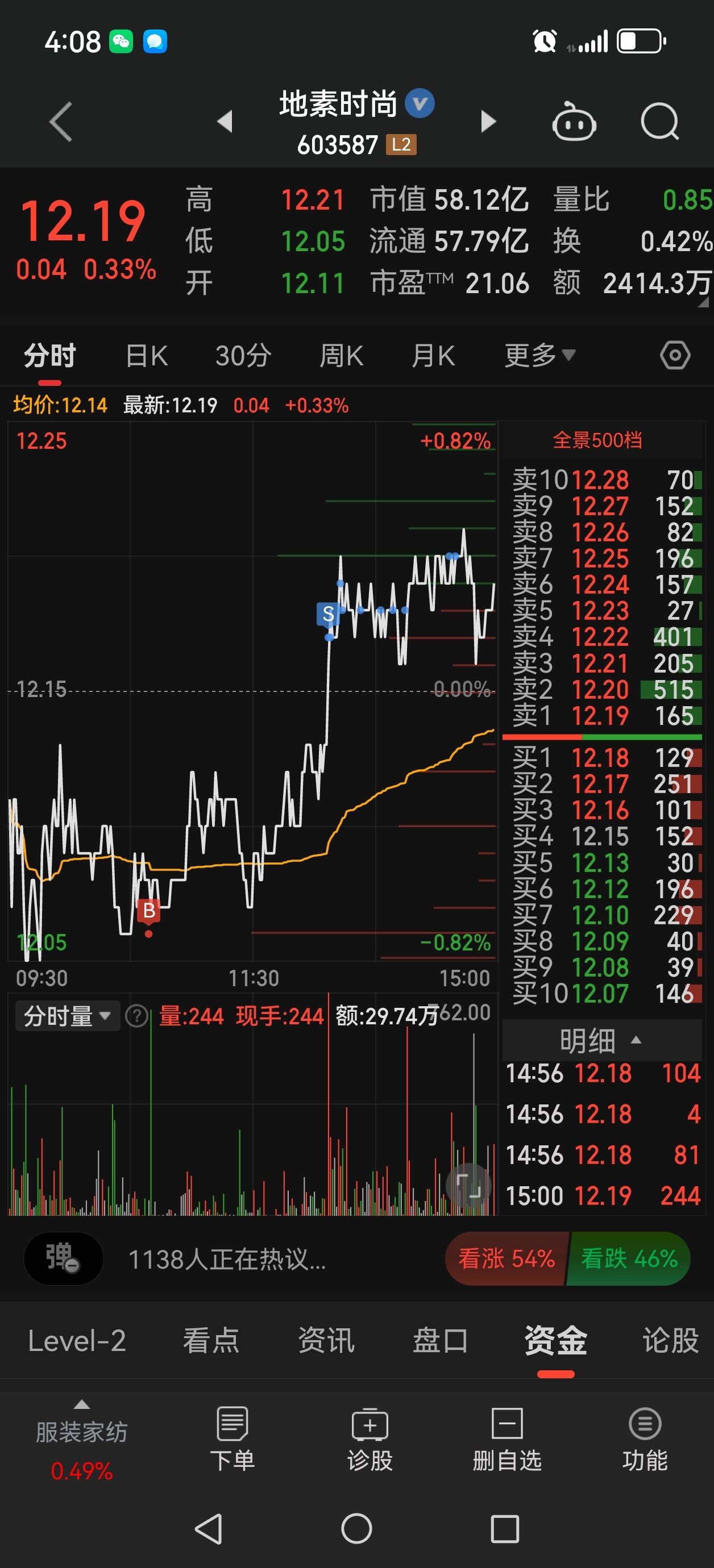Tap 市值 58.12亿 market cap value
The image size is (714, 1568).
(450, 199)
